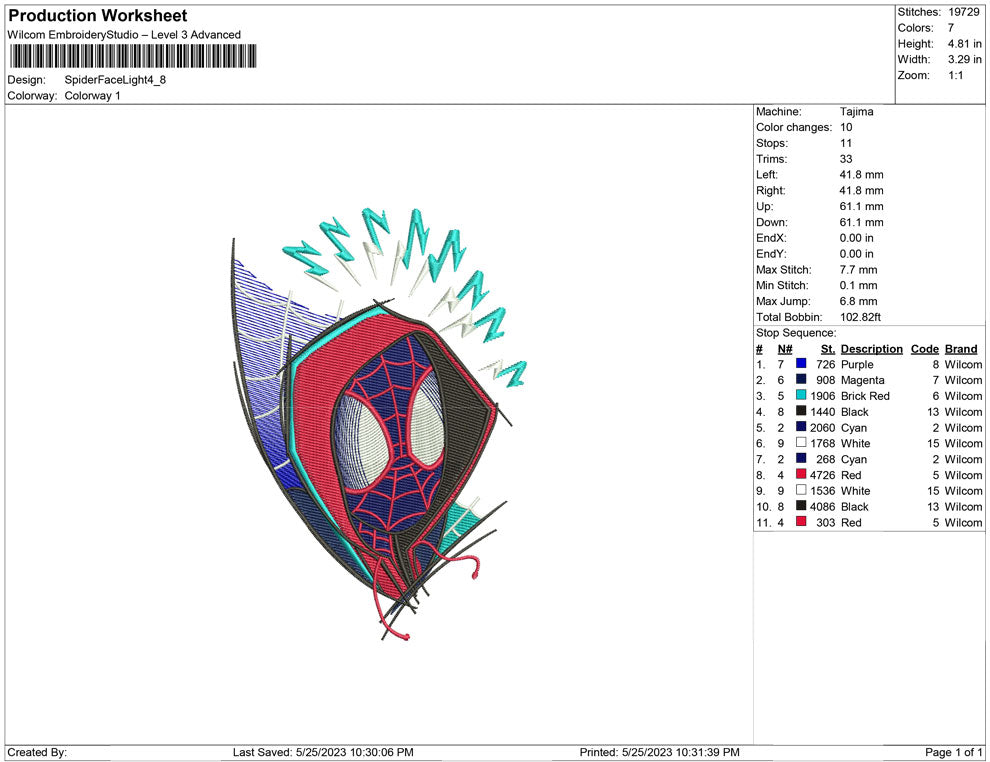This screenshot has height=762, width=990.
Task: Click the 'Stop Sequence:' heading
Action: (796, 333)
